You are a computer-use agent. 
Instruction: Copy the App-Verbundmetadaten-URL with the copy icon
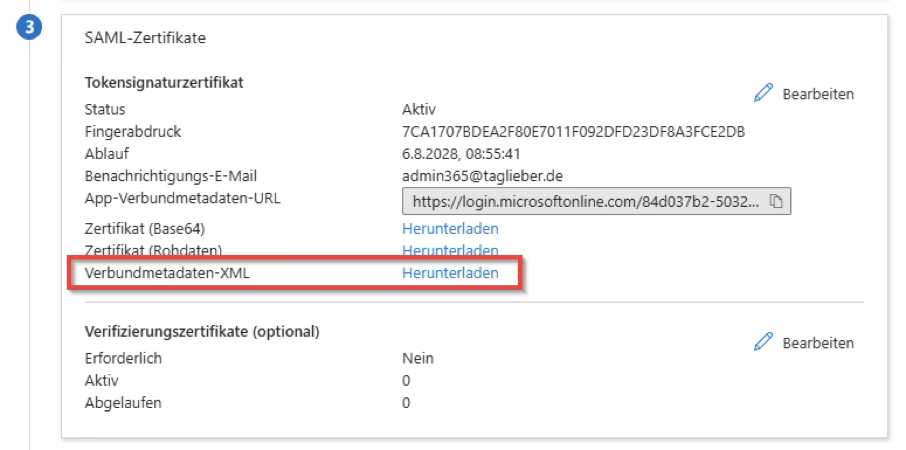click(777, 202)
